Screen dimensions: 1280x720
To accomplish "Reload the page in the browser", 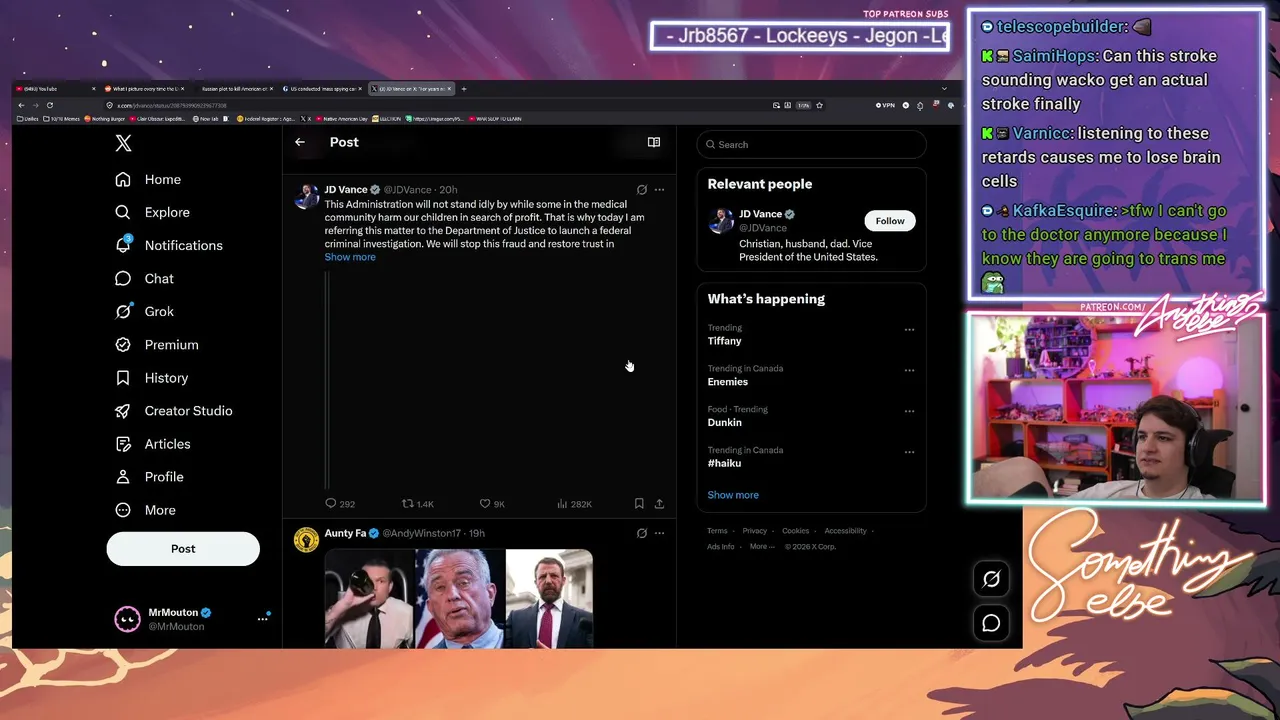I will coord(50,105).
